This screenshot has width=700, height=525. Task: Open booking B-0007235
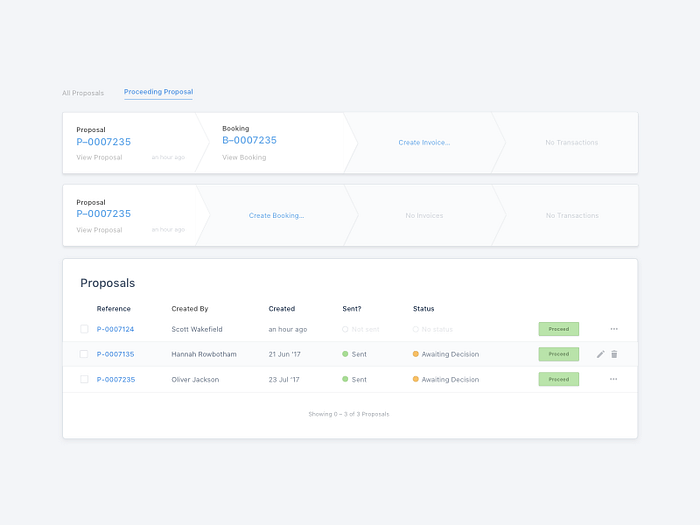pyautogui.click(x=250, y=140)
